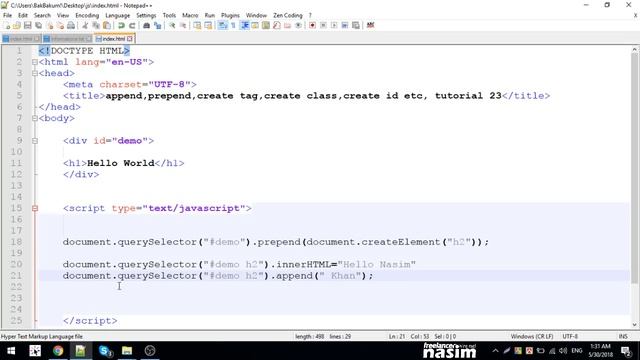Click the Open file toolbar icon
The width and height of the screenshot is (640, 360).
pos(17,25)
